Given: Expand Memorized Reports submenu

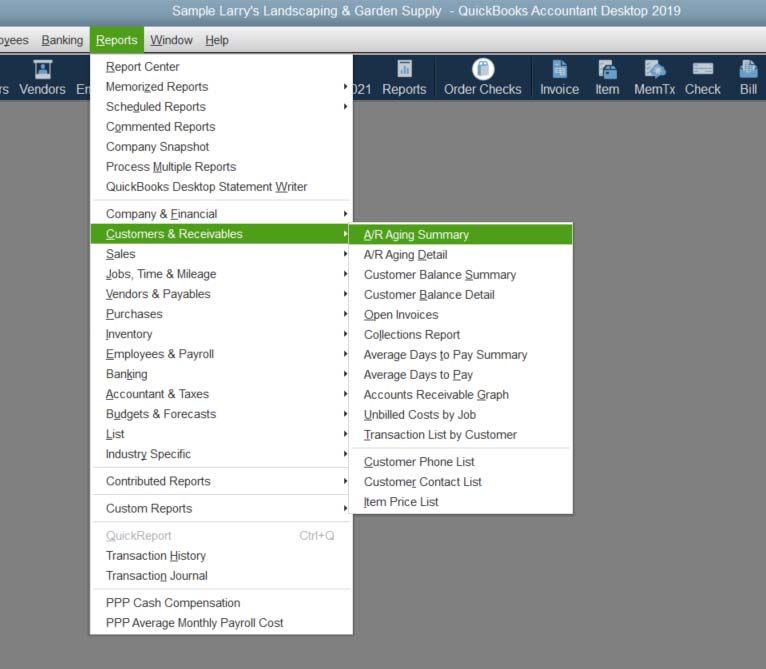Looking at the screenshot, I should click(221, 86).
